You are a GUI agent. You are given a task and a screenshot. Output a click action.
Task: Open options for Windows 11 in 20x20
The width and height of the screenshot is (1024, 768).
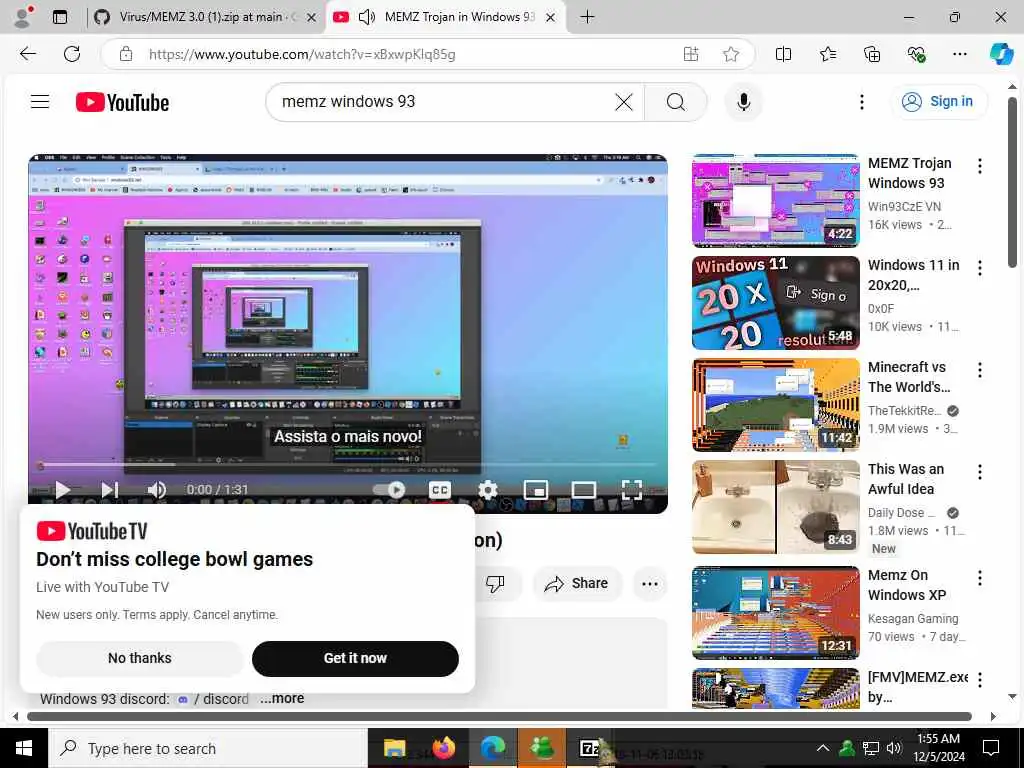(980, 268)
